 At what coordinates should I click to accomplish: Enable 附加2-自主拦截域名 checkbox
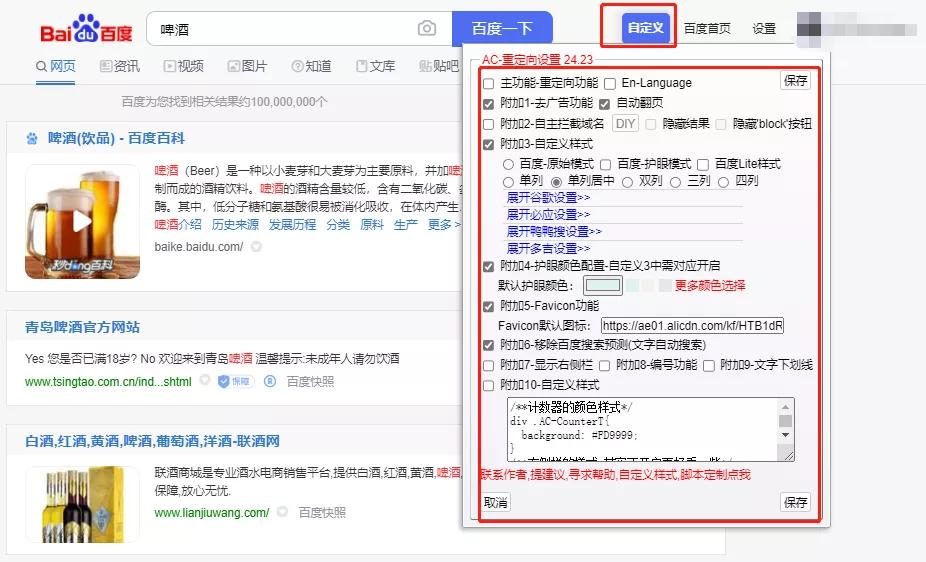pos(488,125)
